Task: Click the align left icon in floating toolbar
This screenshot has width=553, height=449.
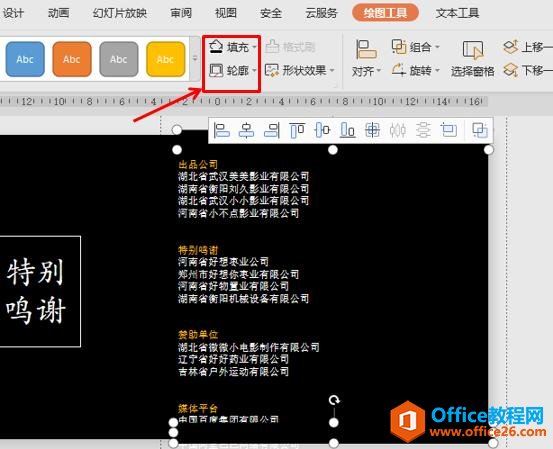Action: coord(221,130)
